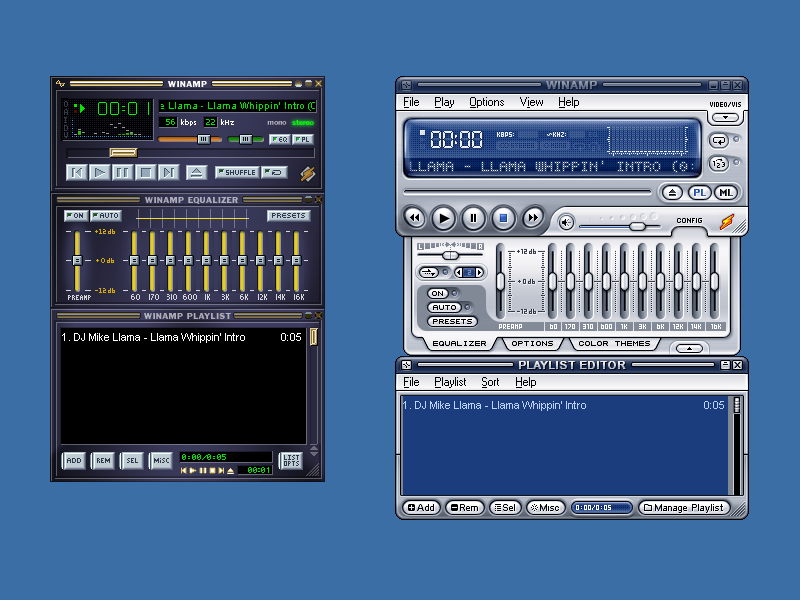Open View menu in modern Winamp
The image size is (800, 600).
(x=531, y=102)
